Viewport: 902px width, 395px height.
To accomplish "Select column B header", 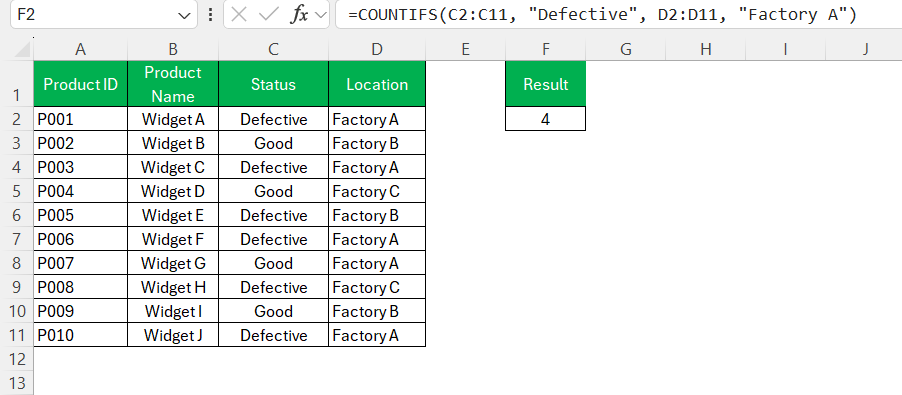I will pyautogui.click(x=173, y=49).
